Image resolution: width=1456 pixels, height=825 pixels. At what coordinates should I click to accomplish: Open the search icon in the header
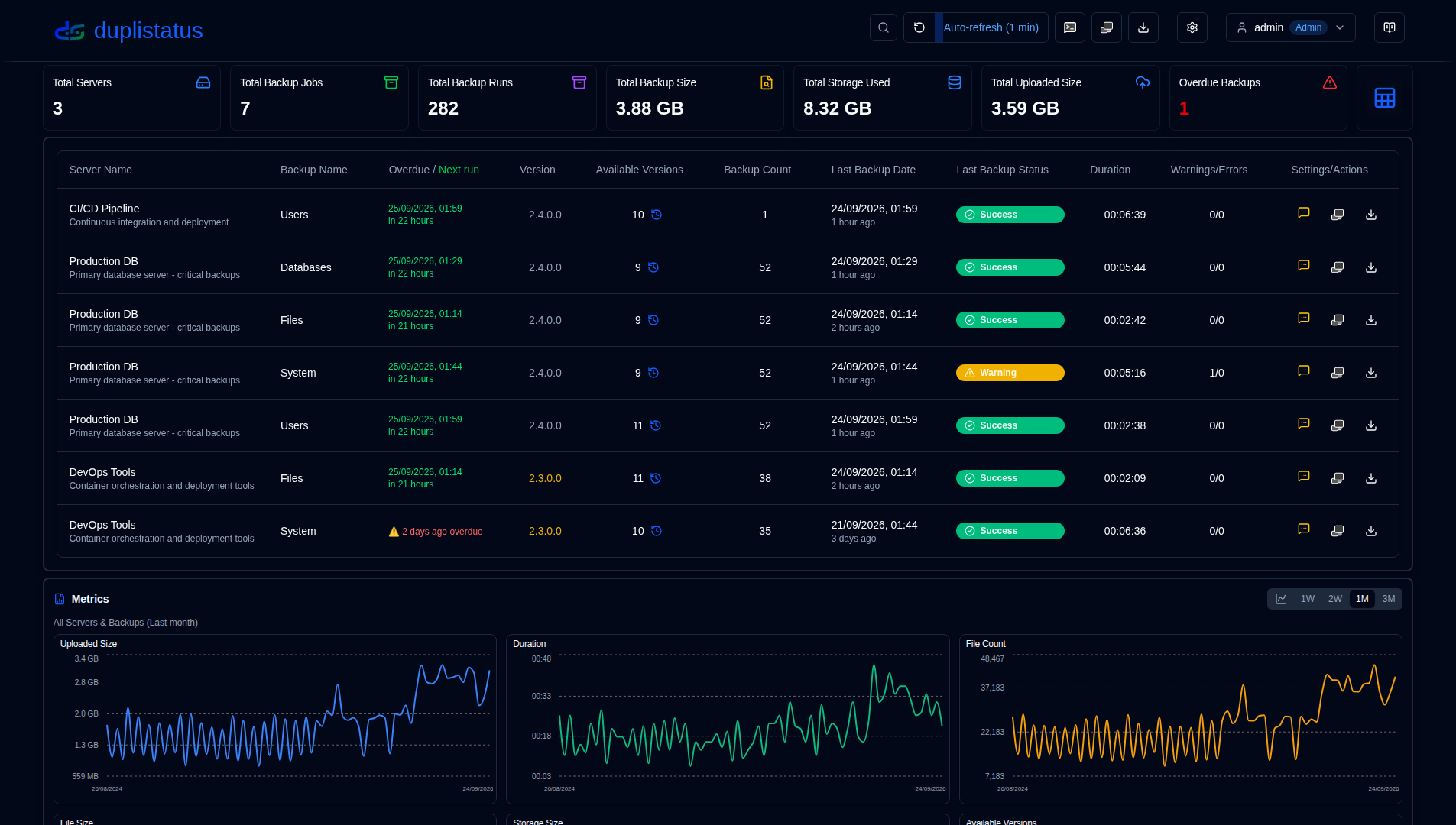point(884,27)
